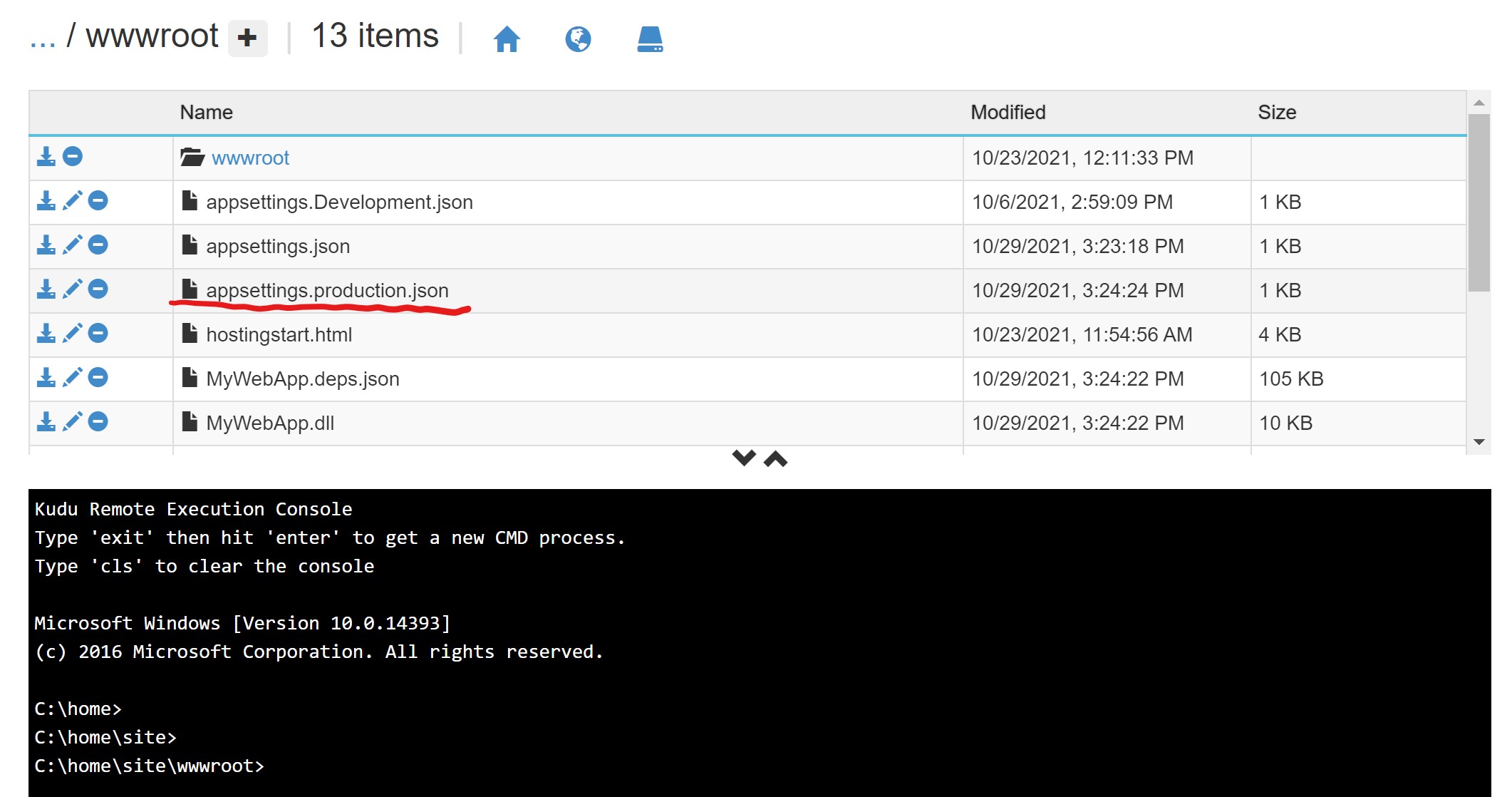1512x797 pixels.
Task: Download the appsettings.json file
Action: pyautogui.click(x=46, y=245)
